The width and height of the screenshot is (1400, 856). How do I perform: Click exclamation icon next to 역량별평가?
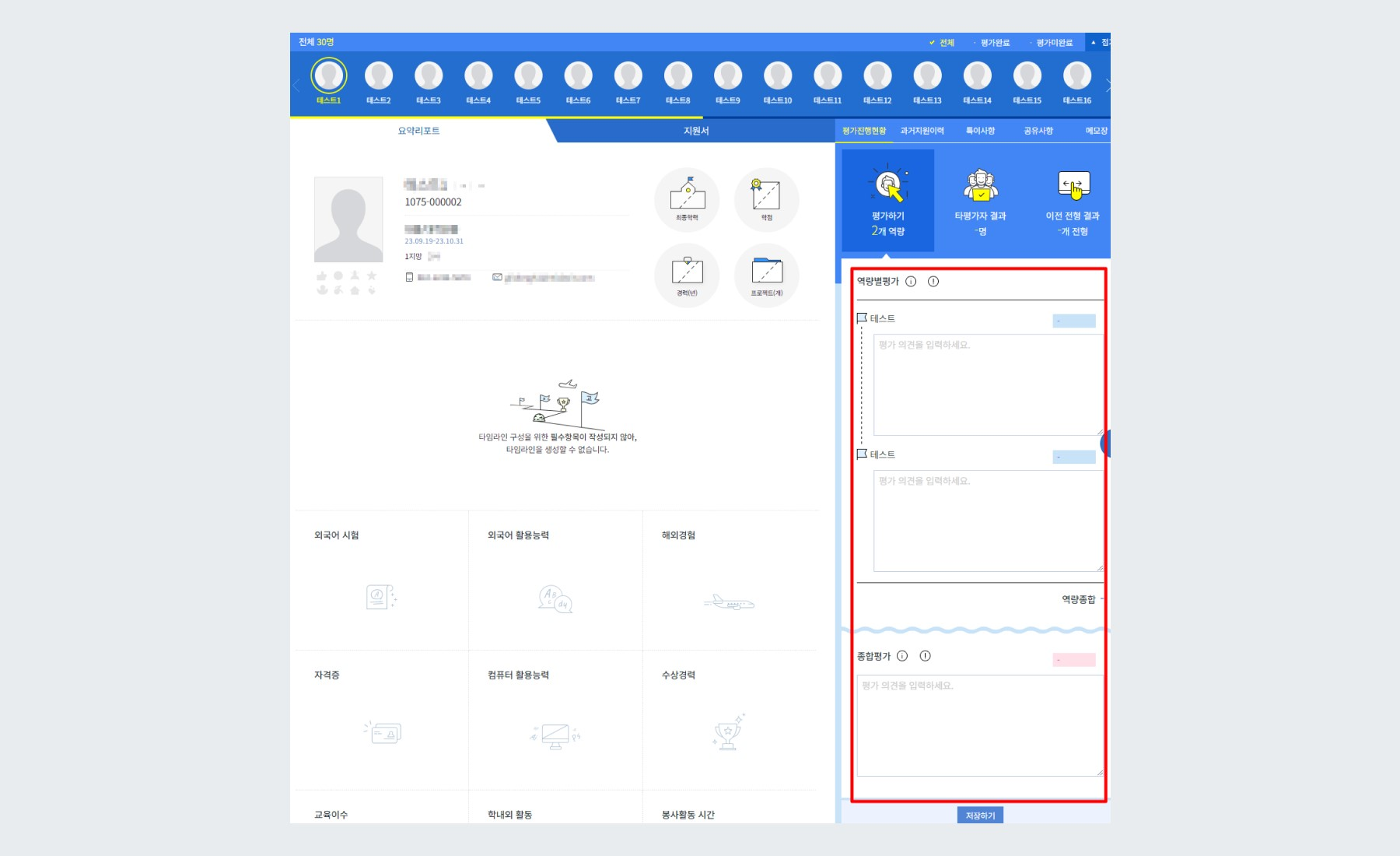tap(933, 282)
